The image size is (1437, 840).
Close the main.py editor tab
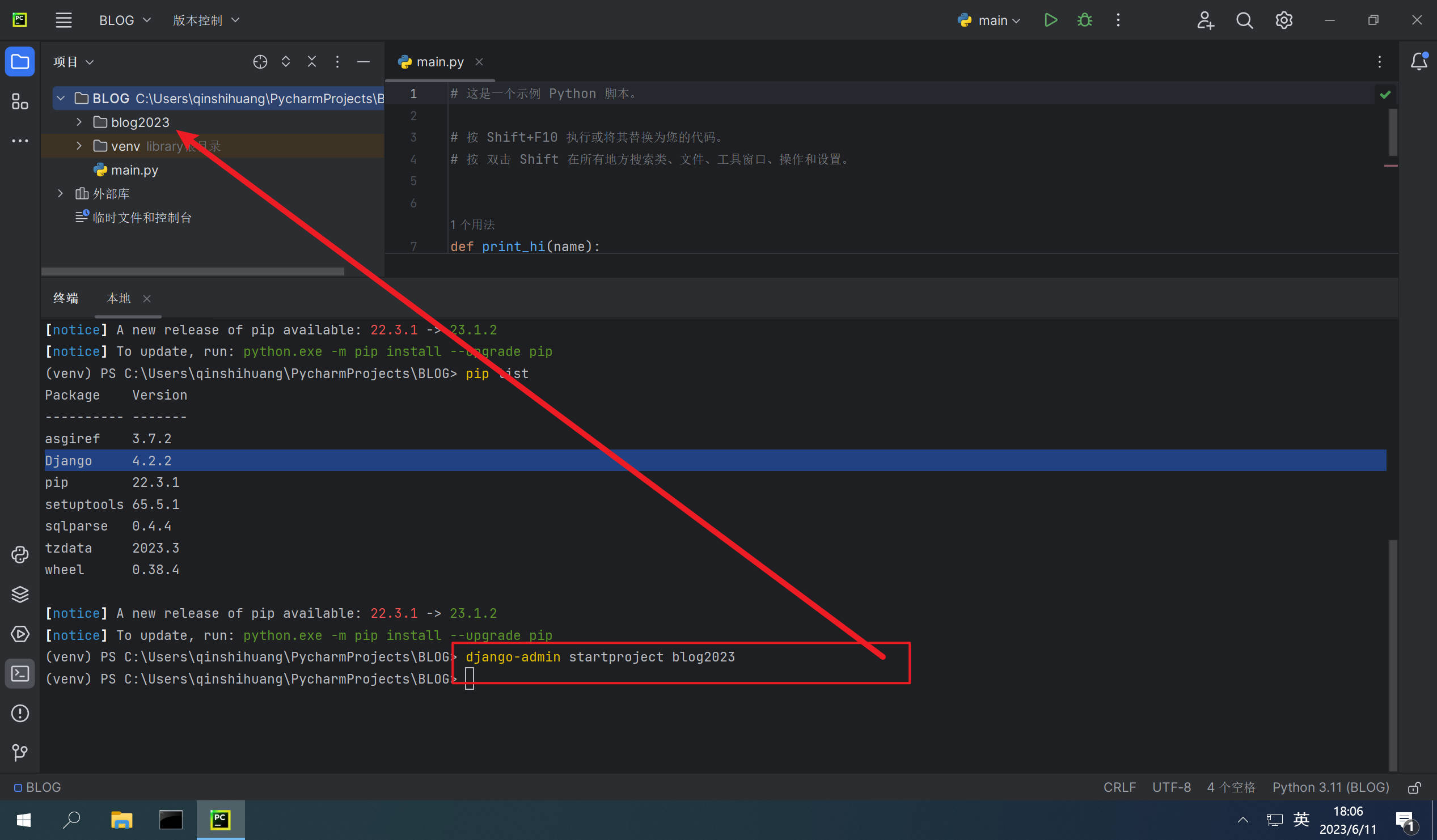(479, 62)
